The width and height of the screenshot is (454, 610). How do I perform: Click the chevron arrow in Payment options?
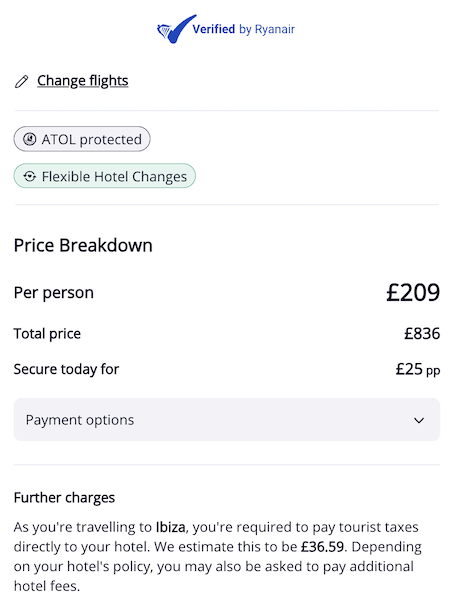419,421
